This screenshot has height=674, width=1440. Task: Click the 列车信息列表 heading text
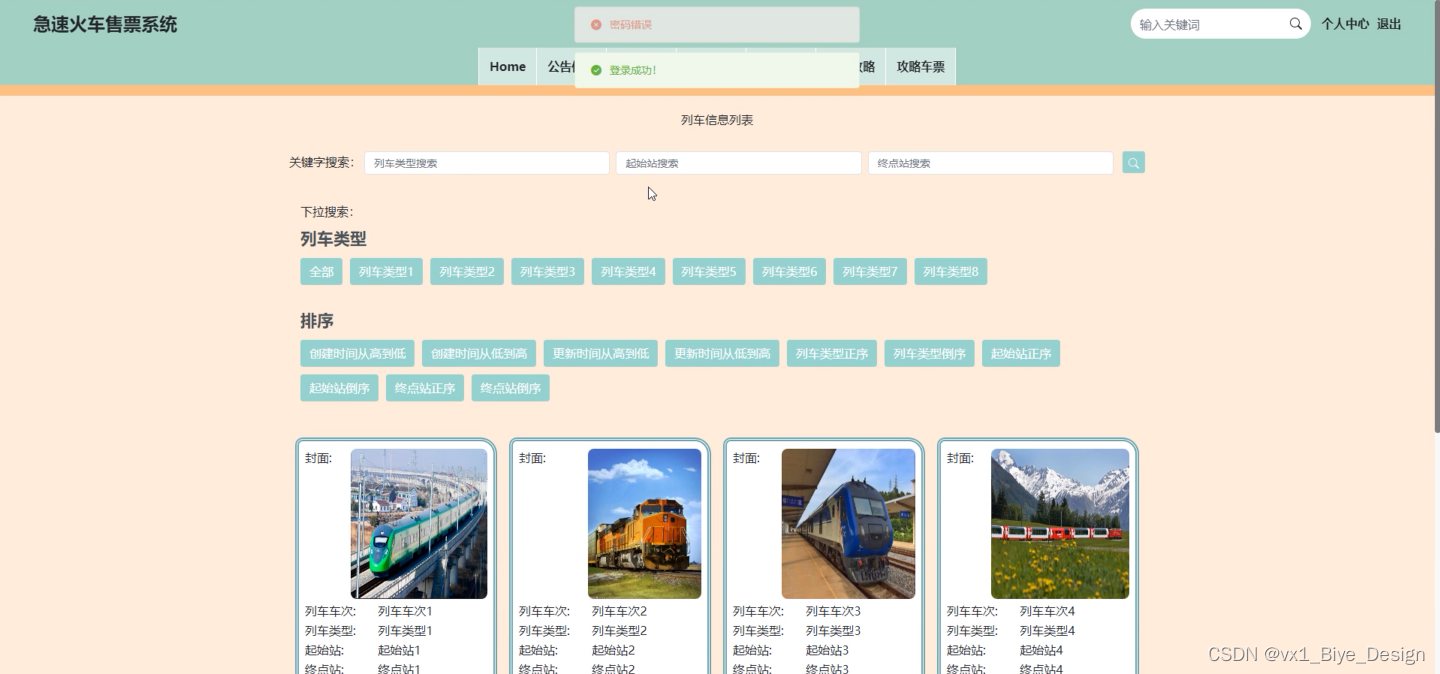coord(717,120)
